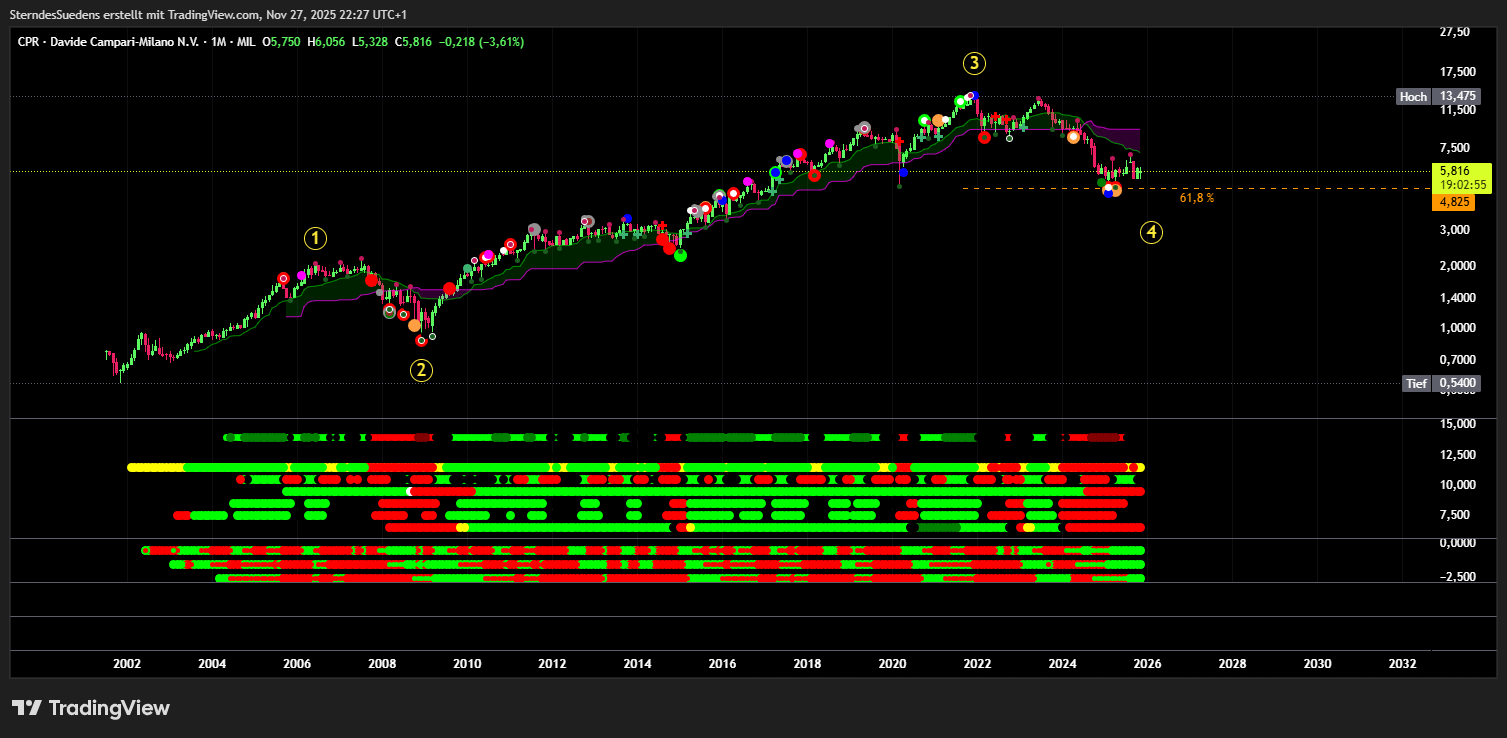1507x738 pixels.
Task: Click the 2032 label on the time axis
Action: pos(1402,664)
